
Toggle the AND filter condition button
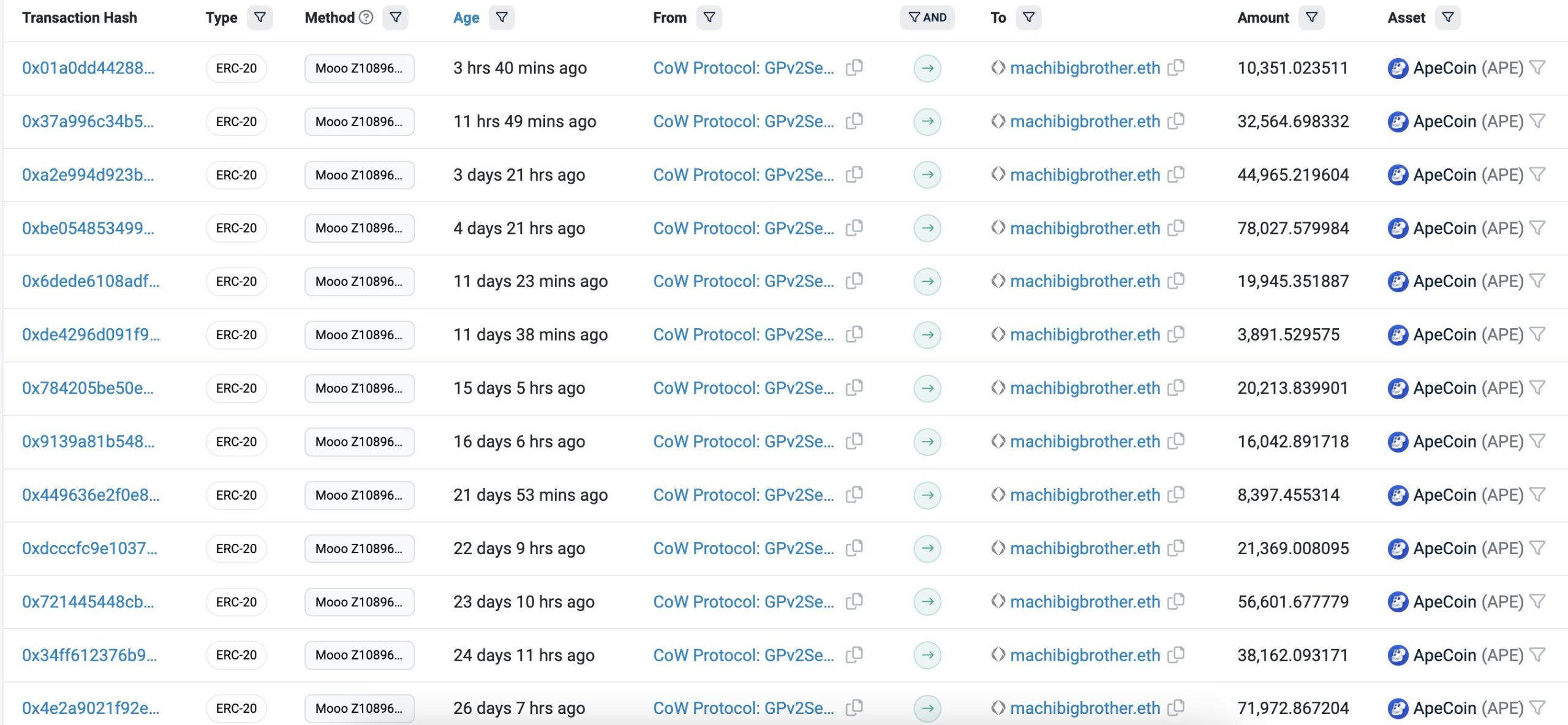(927, 17)
